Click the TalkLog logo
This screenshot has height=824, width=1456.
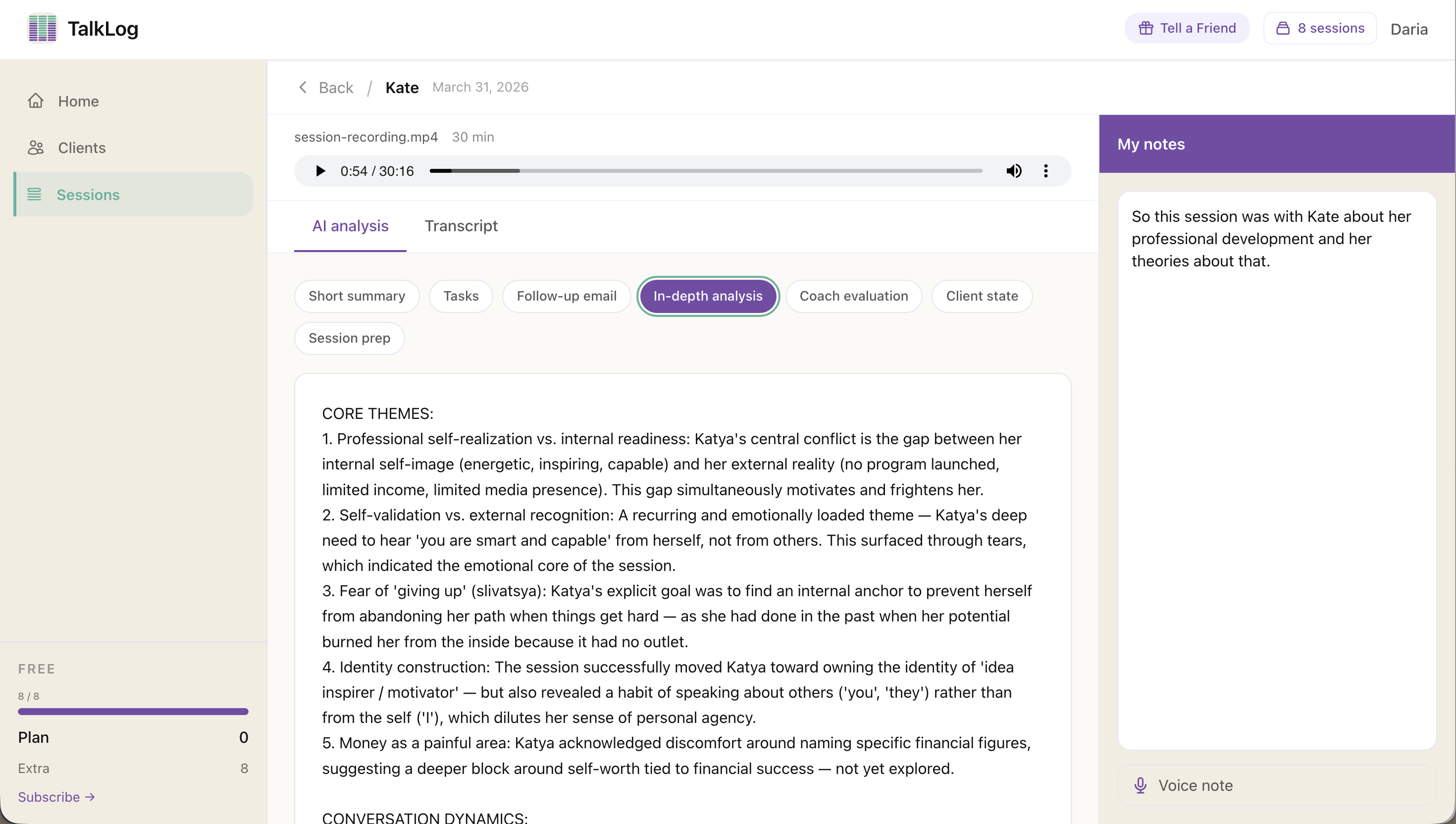point(83,28)
